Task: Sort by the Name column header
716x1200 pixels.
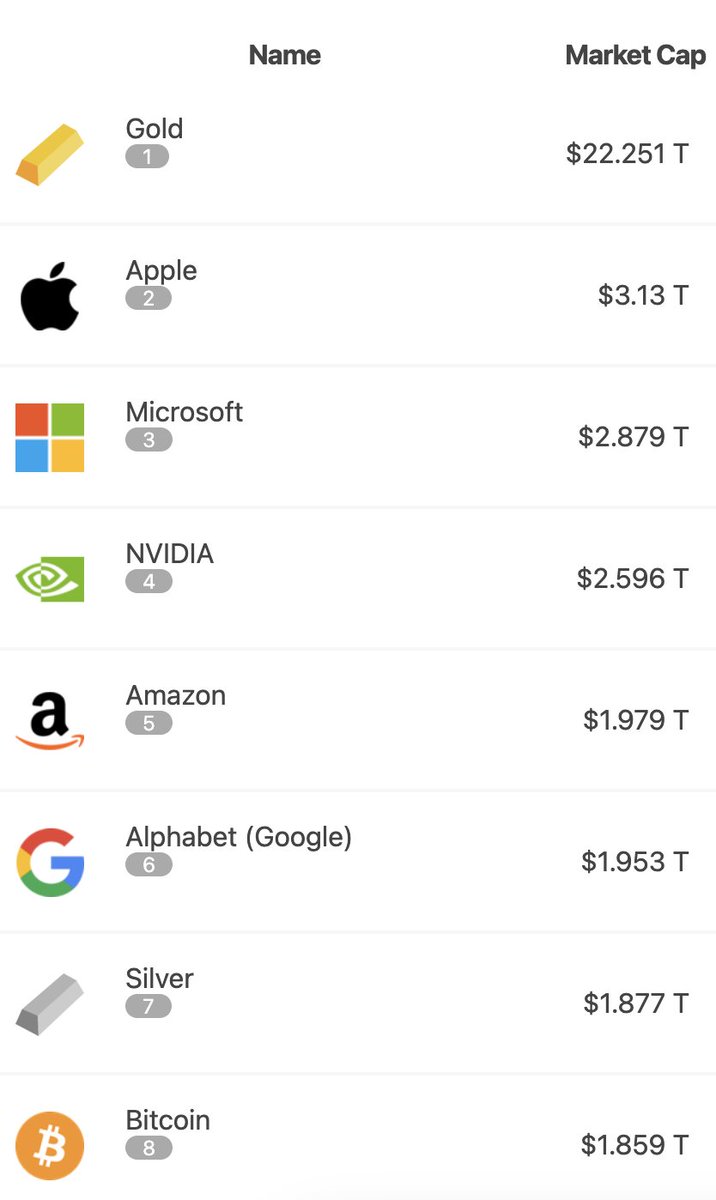Action: pos(285,55)
